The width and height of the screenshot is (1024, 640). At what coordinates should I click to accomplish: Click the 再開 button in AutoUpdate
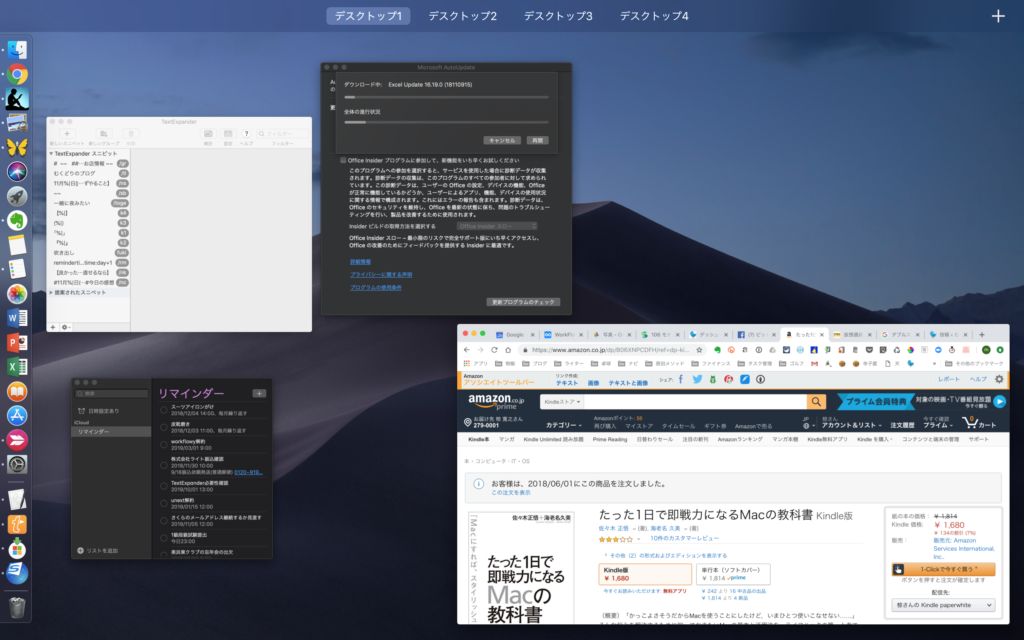pos(537,140)
